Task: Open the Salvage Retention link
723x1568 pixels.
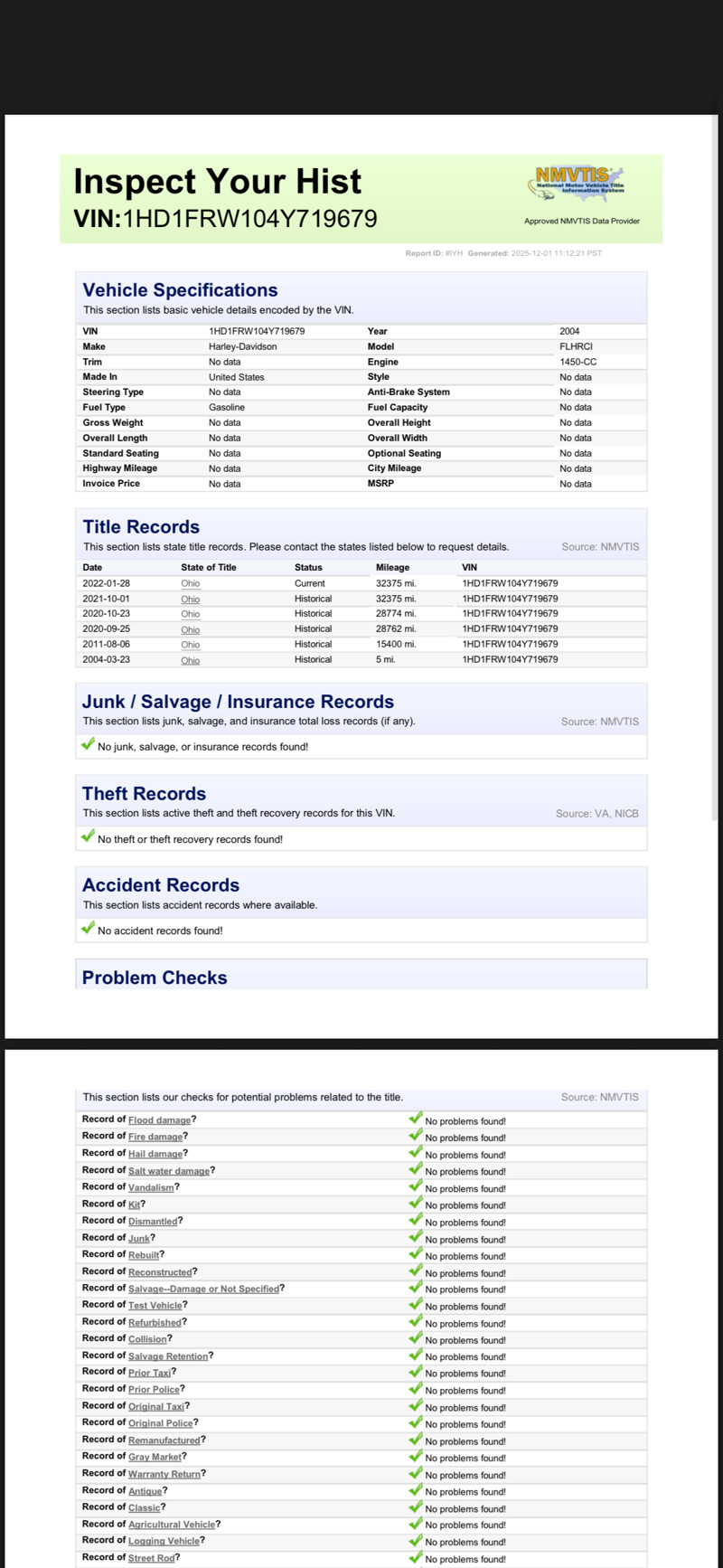Action: click(168, 1356)
